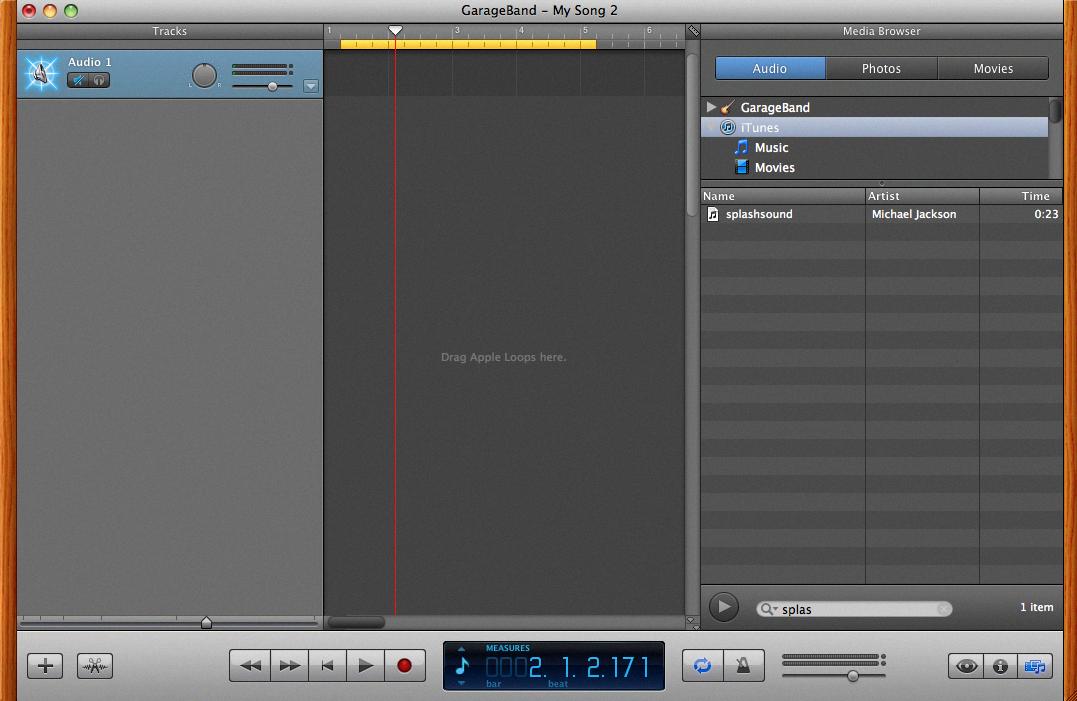
Task: Click the 0:23 time cell
Action: [1046, 214]
